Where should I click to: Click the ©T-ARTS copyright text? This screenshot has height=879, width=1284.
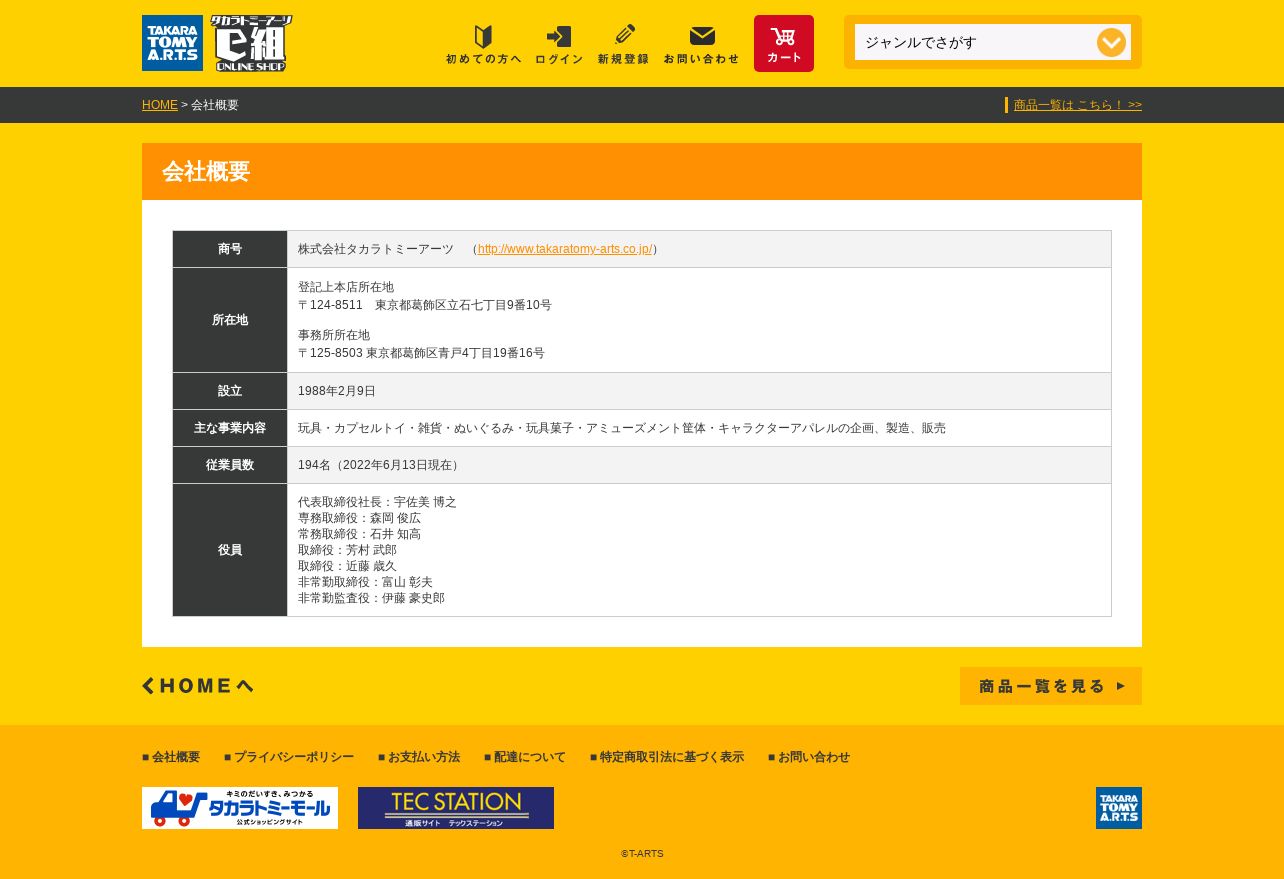pyautogui.click(x=642, y=854)
